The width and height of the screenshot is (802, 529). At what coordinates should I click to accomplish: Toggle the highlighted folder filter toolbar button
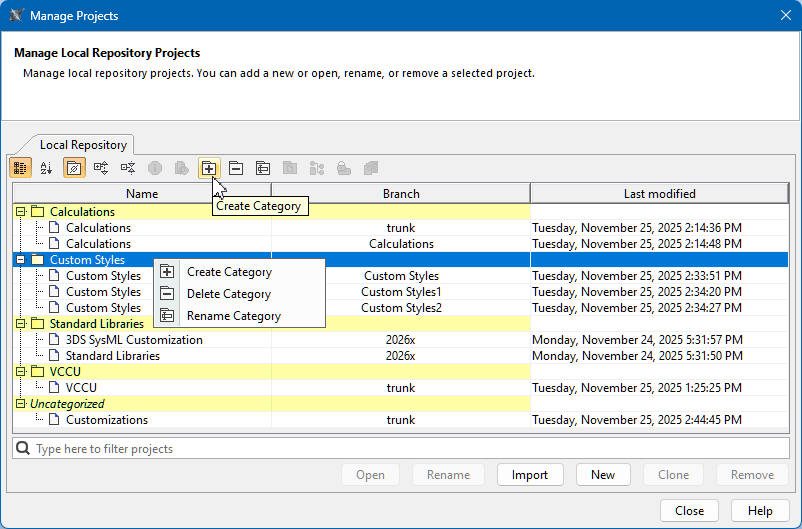click(73, 168)
